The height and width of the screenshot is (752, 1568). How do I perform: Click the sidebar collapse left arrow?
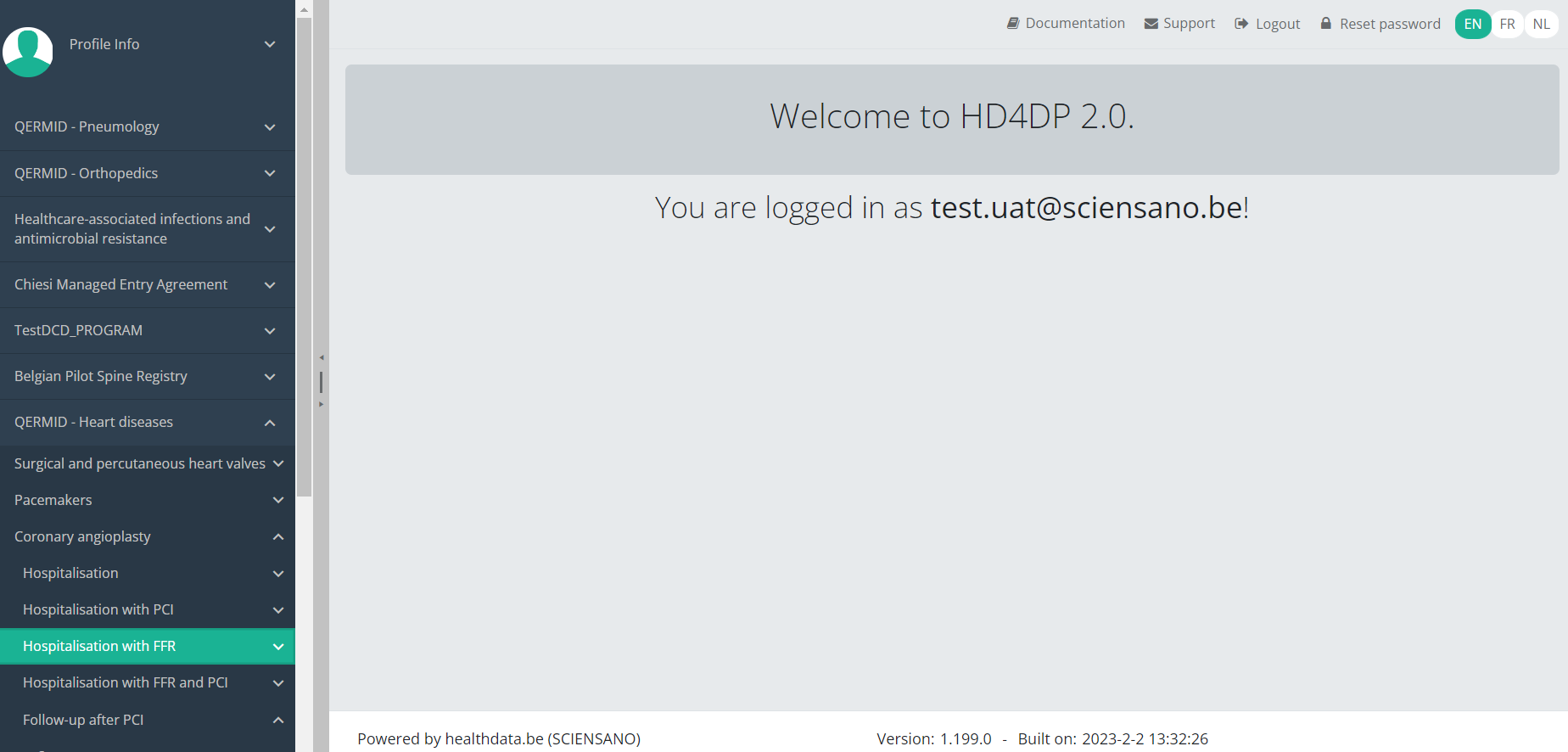click(322, 357)
